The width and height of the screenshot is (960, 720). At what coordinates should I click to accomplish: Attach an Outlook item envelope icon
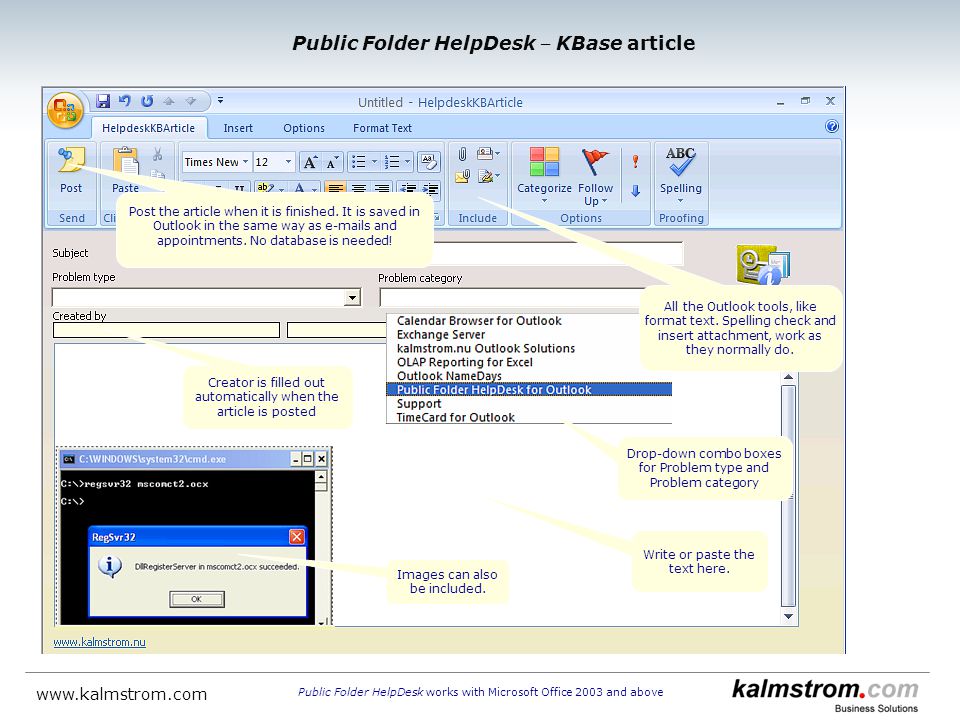coord(463,177)
